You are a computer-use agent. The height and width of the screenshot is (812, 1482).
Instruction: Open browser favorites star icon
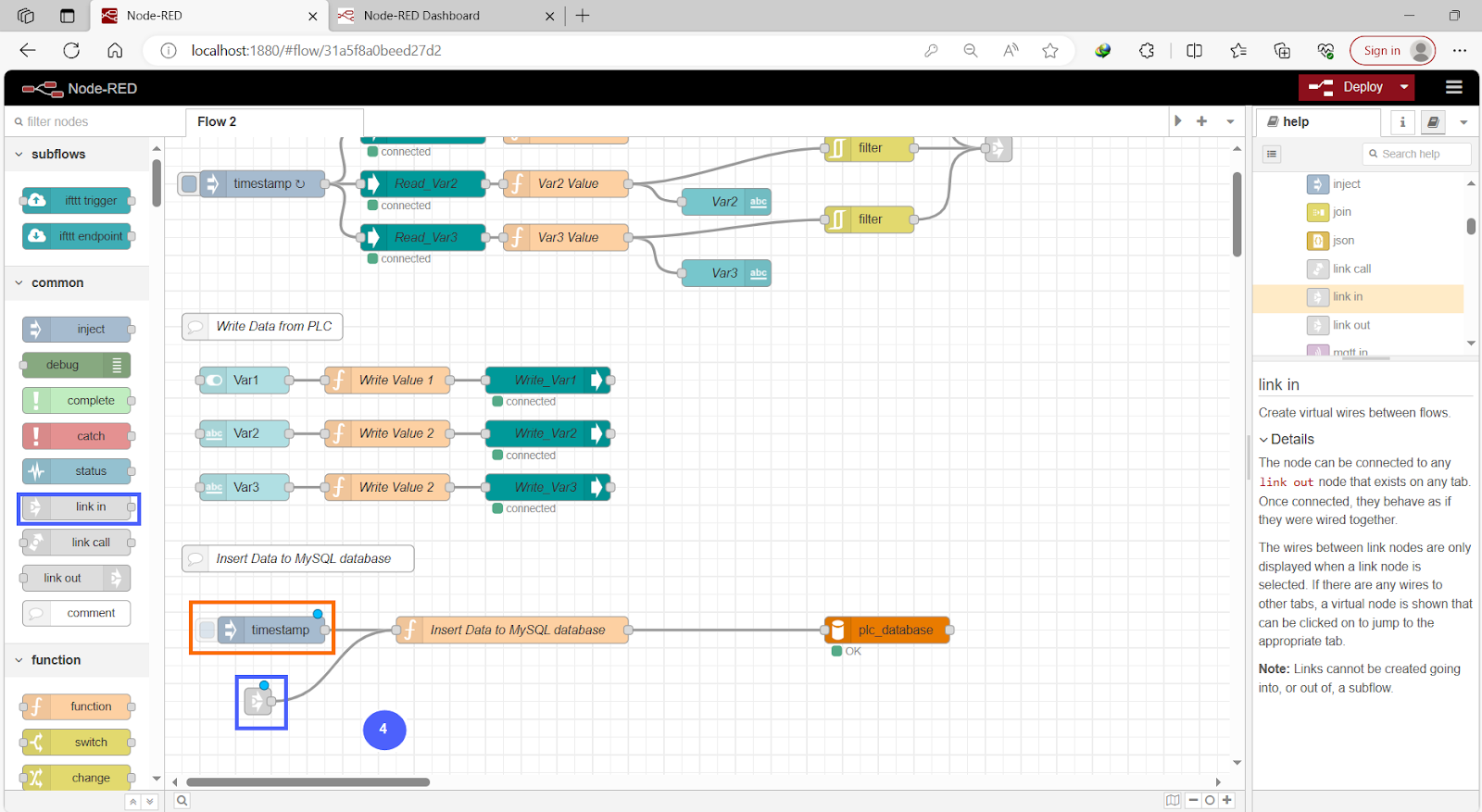1049,51
